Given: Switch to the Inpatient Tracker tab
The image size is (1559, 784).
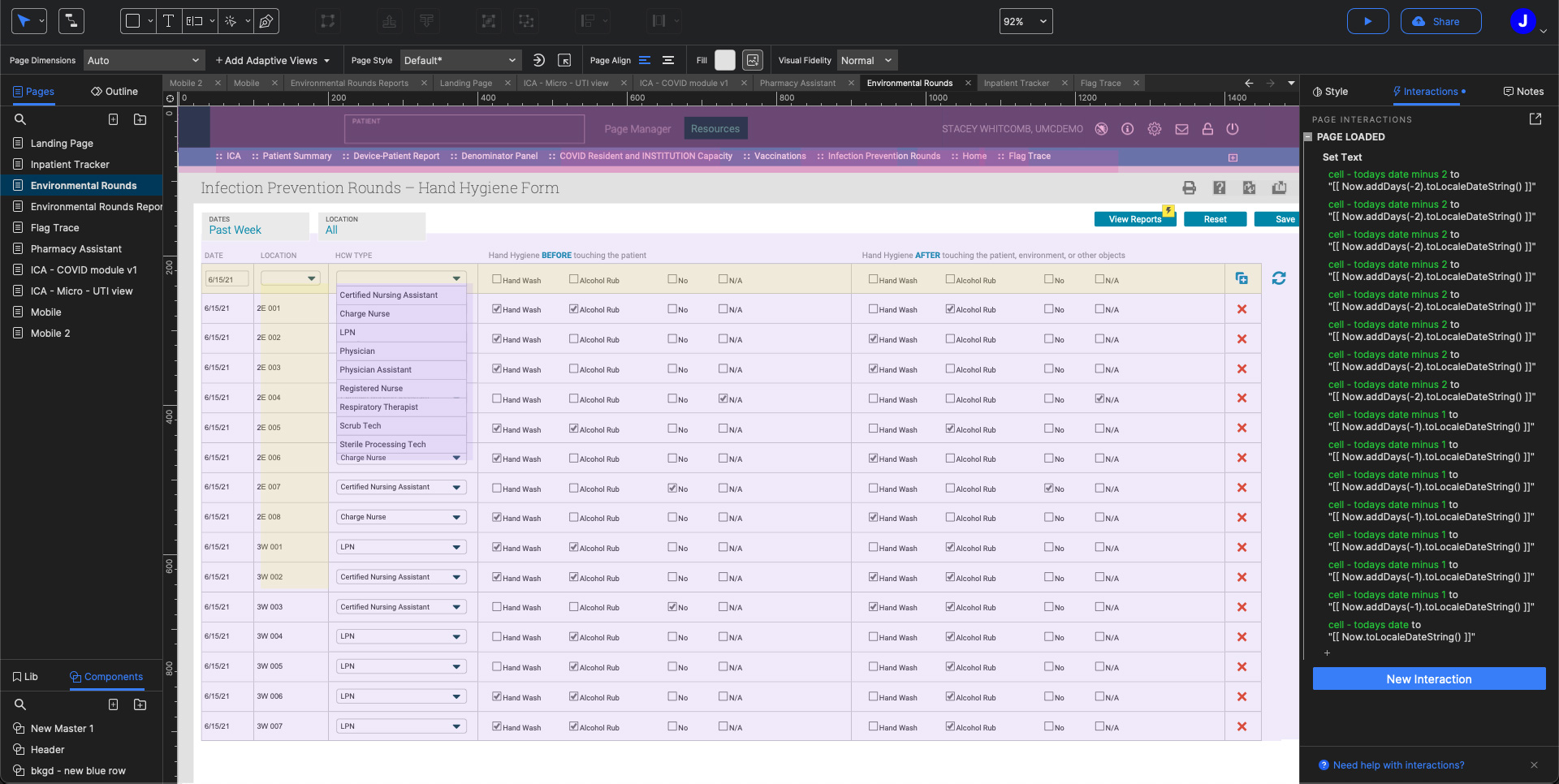Looking at the screenshot, I should (1016, 83).
